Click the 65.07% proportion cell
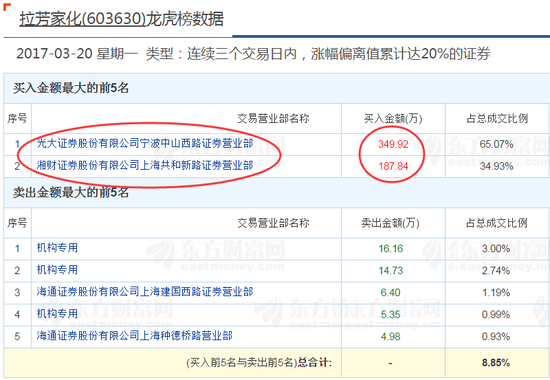550x380 pixels. pyautogui.click(x=496, y=144)
